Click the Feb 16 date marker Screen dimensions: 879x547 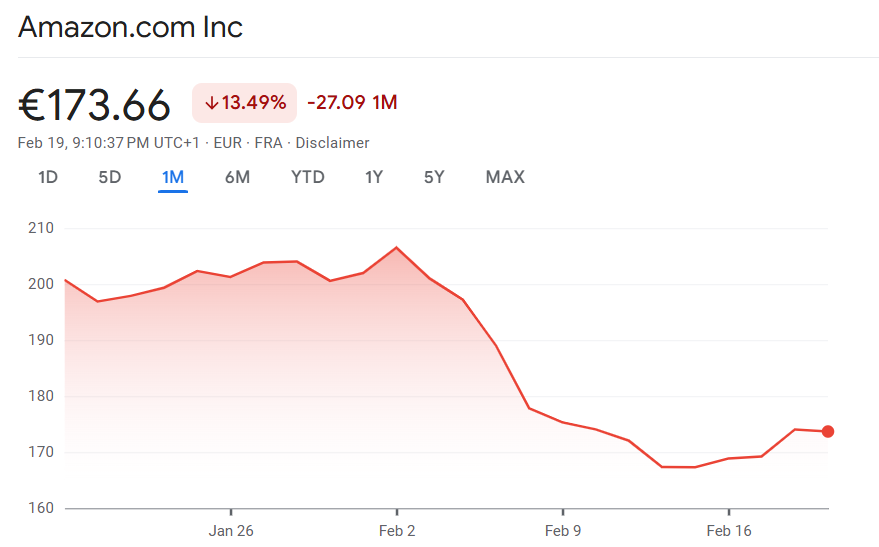pyautogui.click(x=729, y=531)
